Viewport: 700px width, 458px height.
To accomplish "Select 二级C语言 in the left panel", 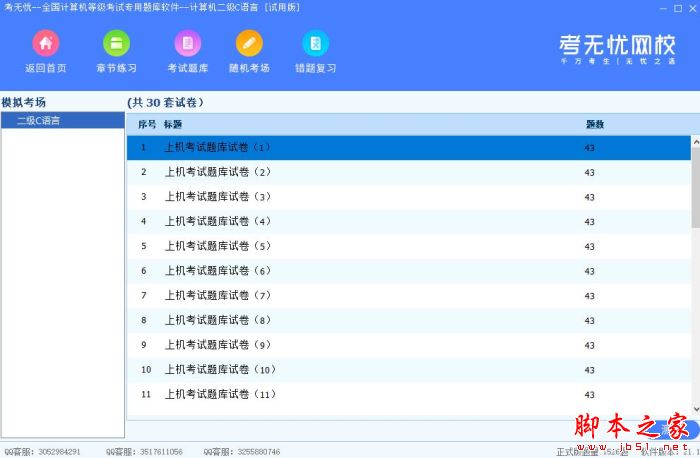I will 63,121.
